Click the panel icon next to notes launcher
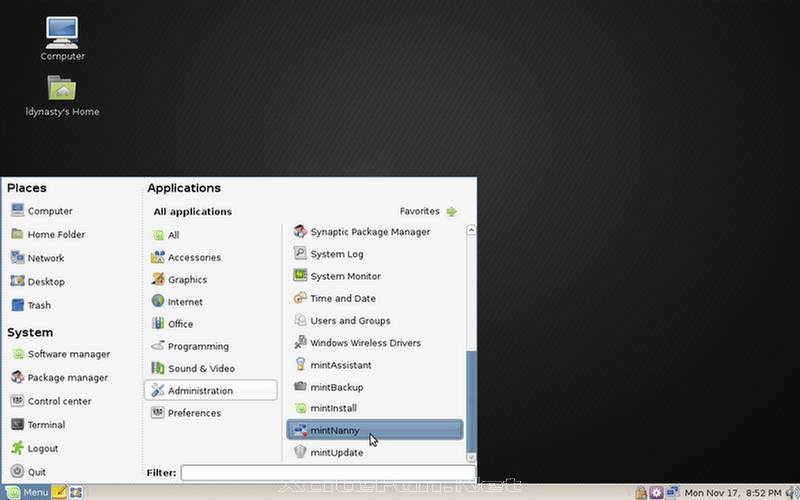The height and width of the screenshot is (500, 800). click(x=76, y=492)
